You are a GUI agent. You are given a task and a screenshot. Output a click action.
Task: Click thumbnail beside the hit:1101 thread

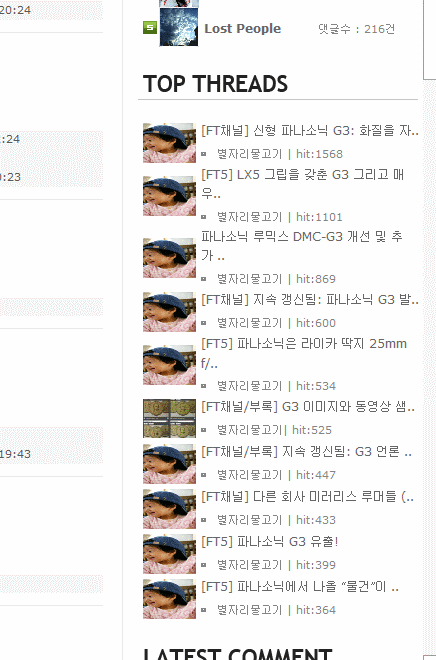169,196
